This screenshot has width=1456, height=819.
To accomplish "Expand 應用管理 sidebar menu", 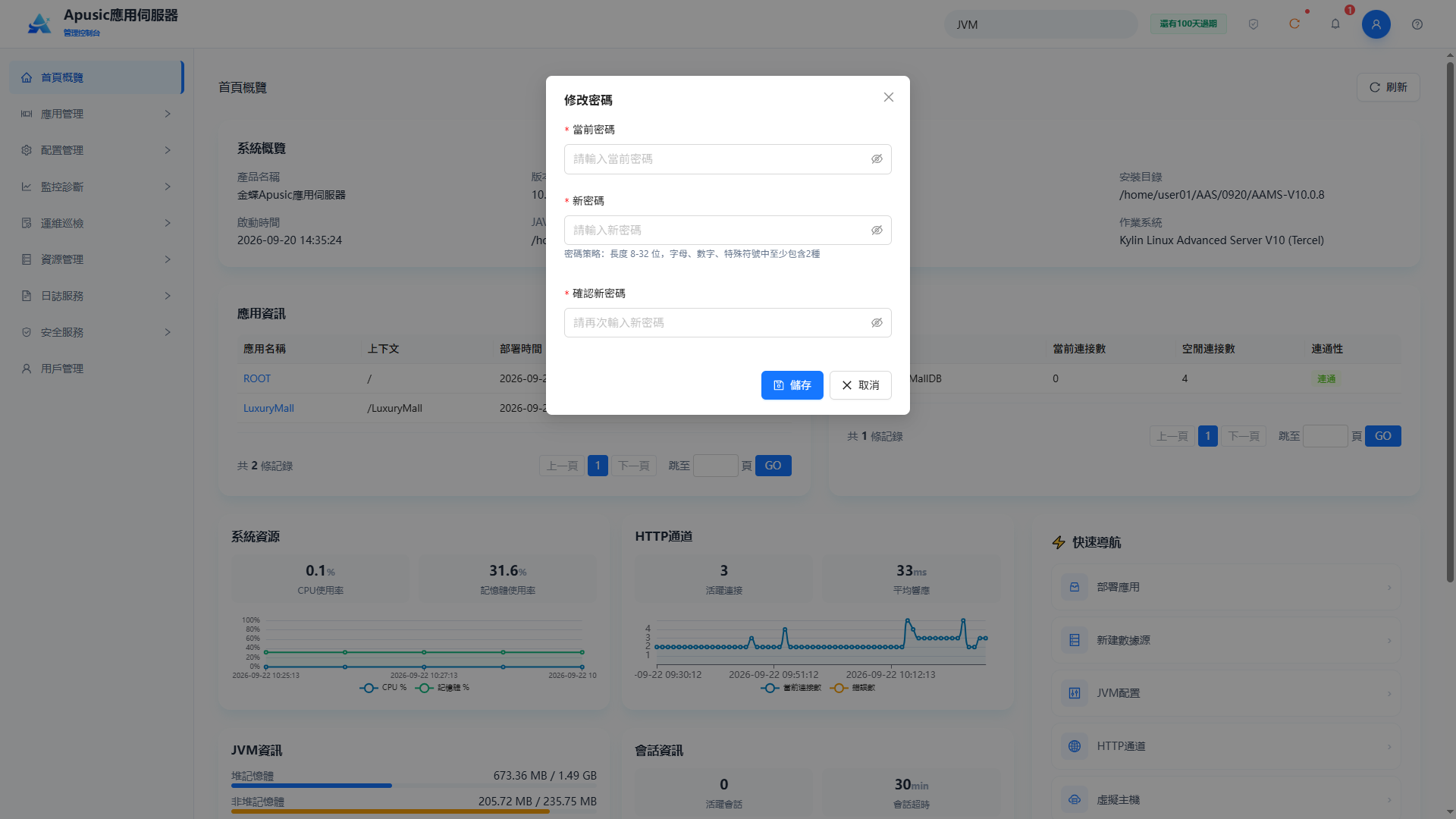I will (96, 114).
